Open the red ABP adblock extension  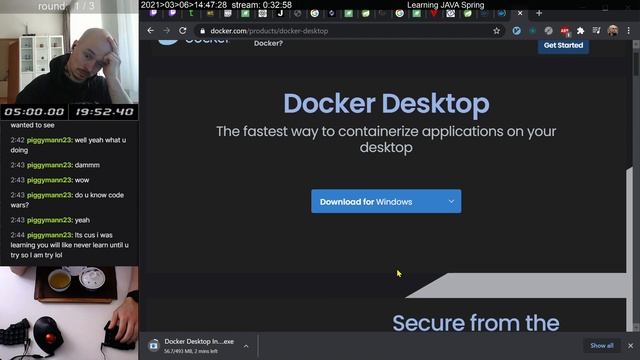point(564,31)
